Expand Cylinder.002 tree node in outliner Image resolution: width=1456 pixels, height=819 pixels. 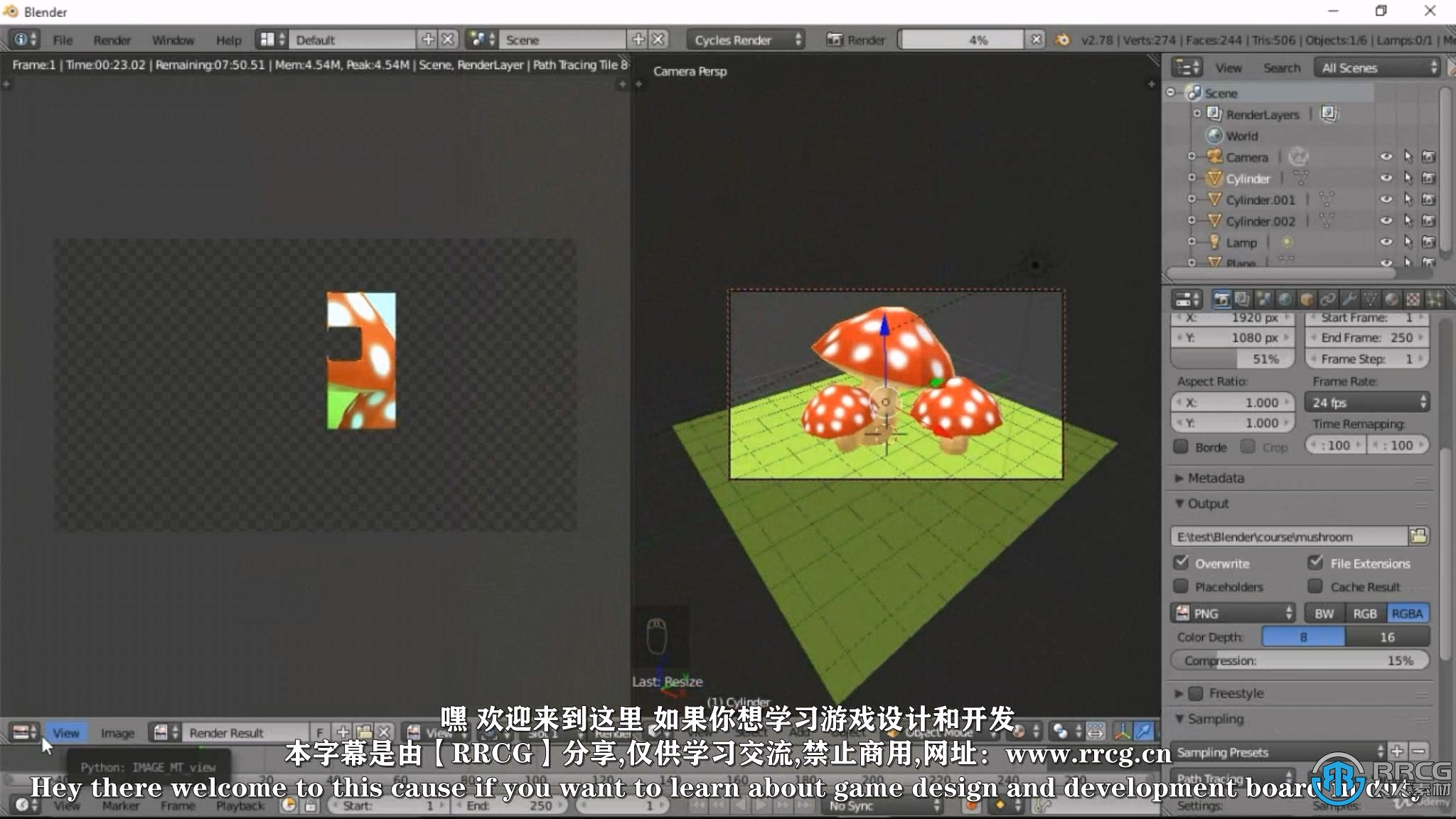tap(1192, 220)
